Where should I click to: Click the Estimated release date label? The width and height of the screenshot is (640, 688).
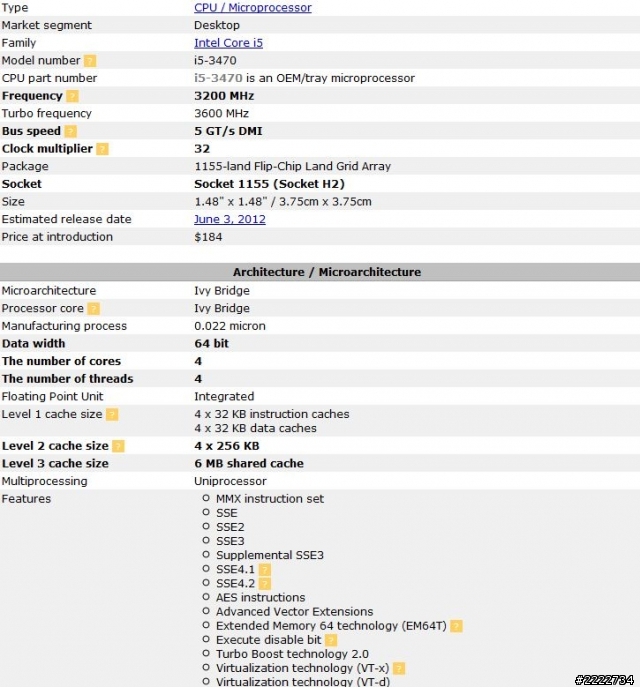click(67, 219)
